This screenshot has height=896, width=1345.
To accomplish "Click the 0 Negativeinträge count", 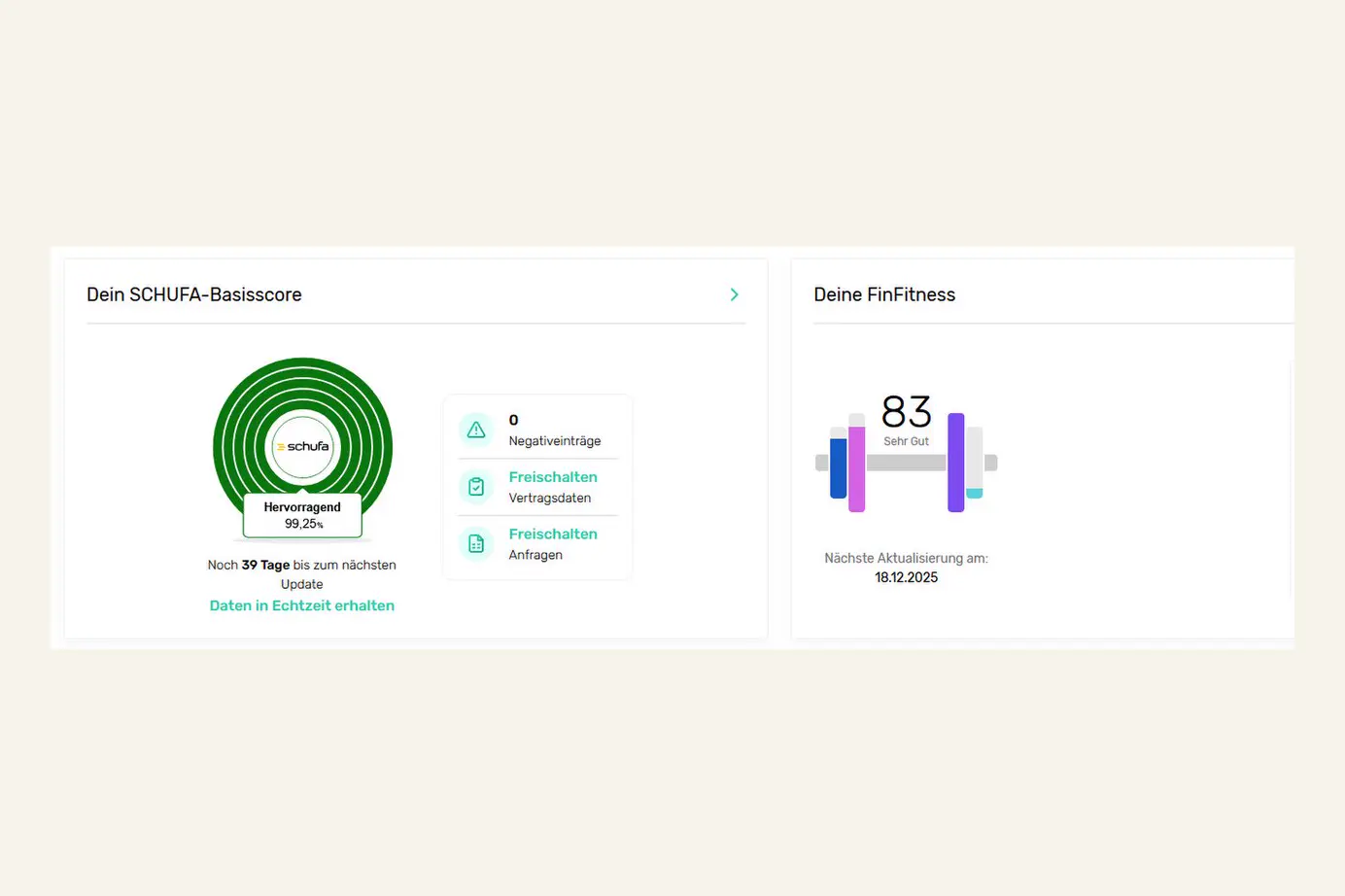I will pyautogui.click(x=514, y=420).
